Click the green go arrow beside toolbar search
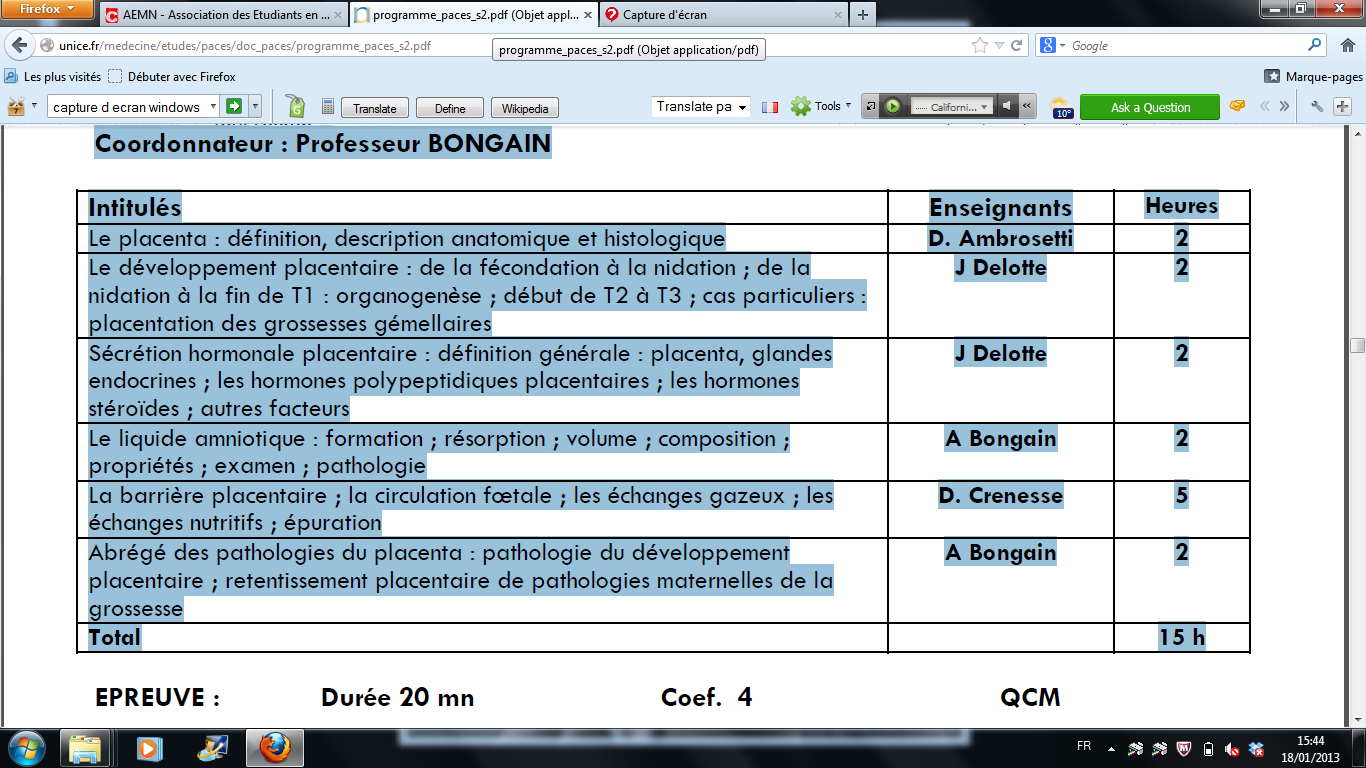1366x768 pixels. (234, 107)
